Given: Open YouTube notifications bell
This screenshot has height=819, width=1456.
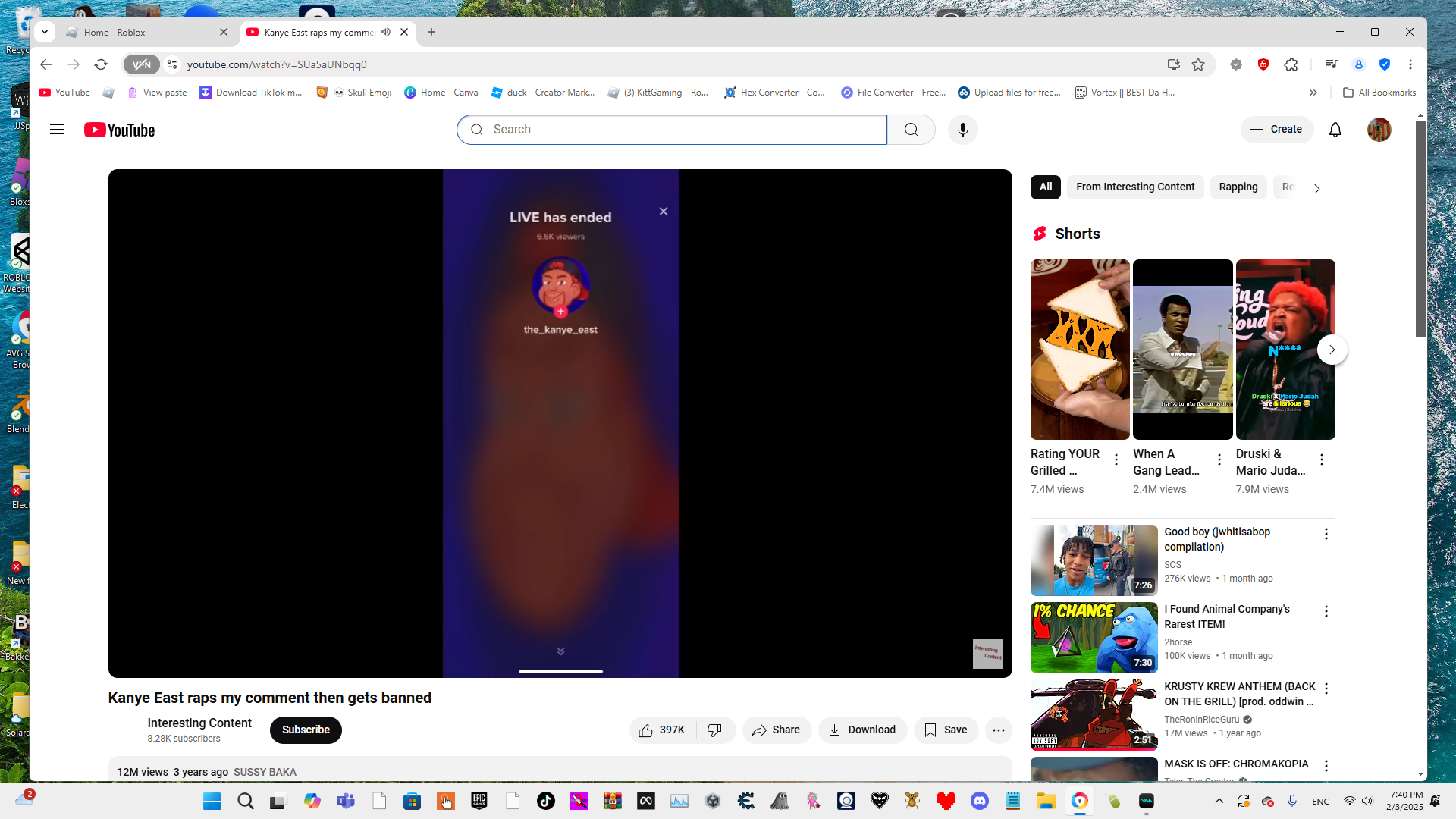Looking at the screenshot, I should (1335, 130).
